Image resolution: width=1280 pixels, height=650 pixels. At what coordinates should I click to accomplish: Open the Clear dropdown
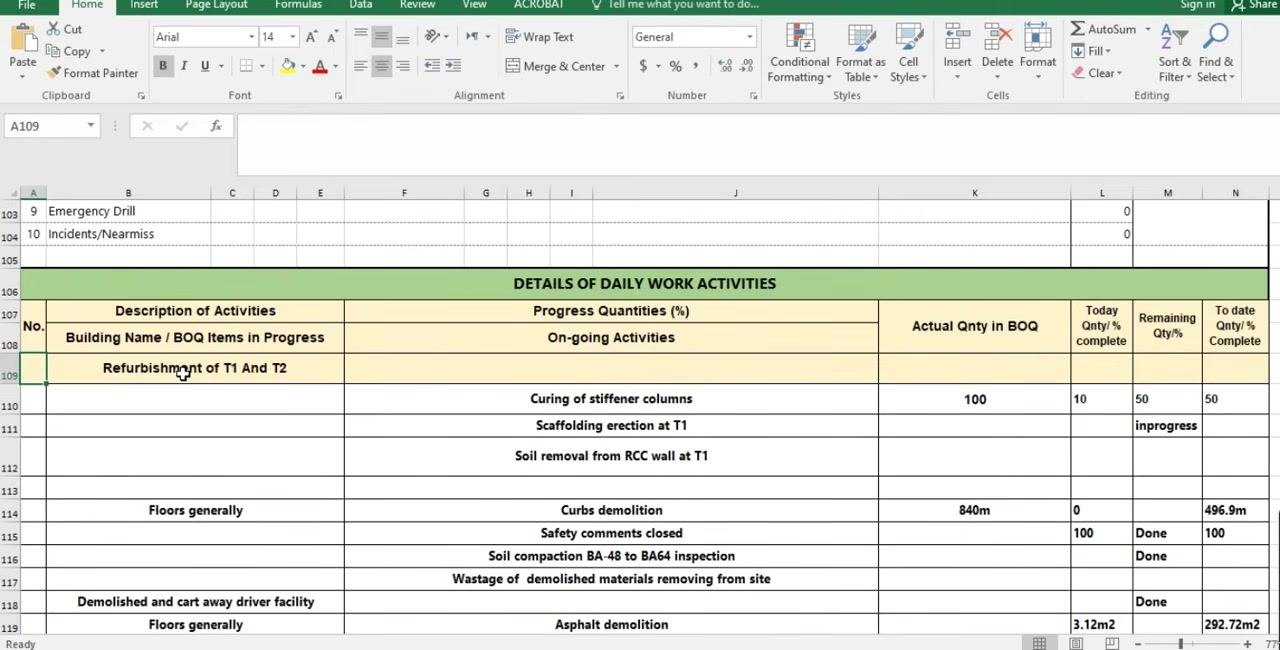click(x=1097, y=73)
